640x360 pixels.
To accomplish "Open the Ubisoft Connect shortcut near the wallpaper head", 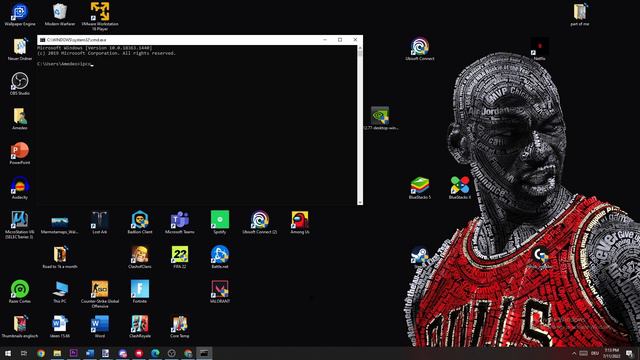I will 420,49.
